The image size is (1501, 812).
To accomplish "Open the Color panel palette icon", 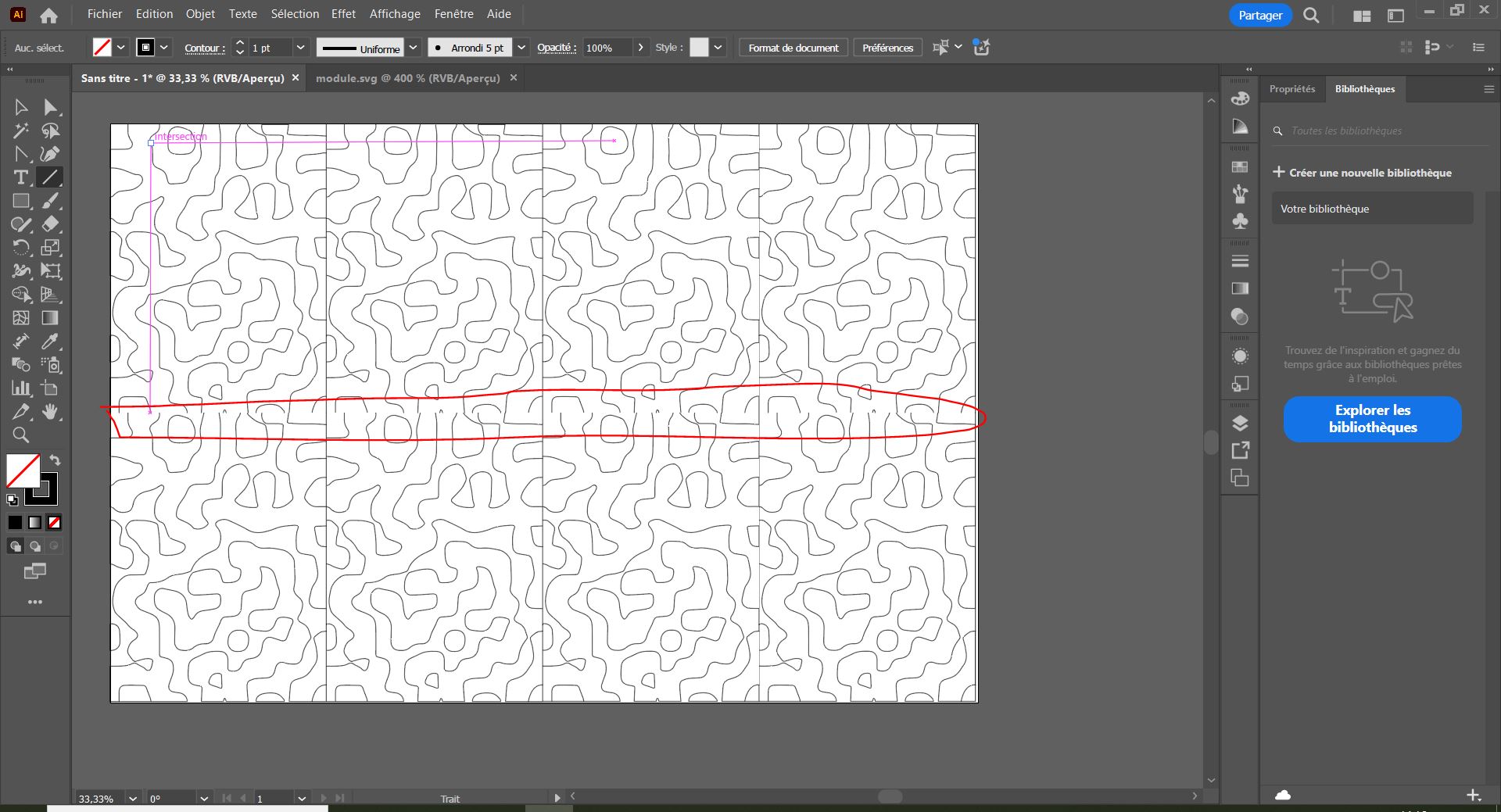I will coord(1240,98).
